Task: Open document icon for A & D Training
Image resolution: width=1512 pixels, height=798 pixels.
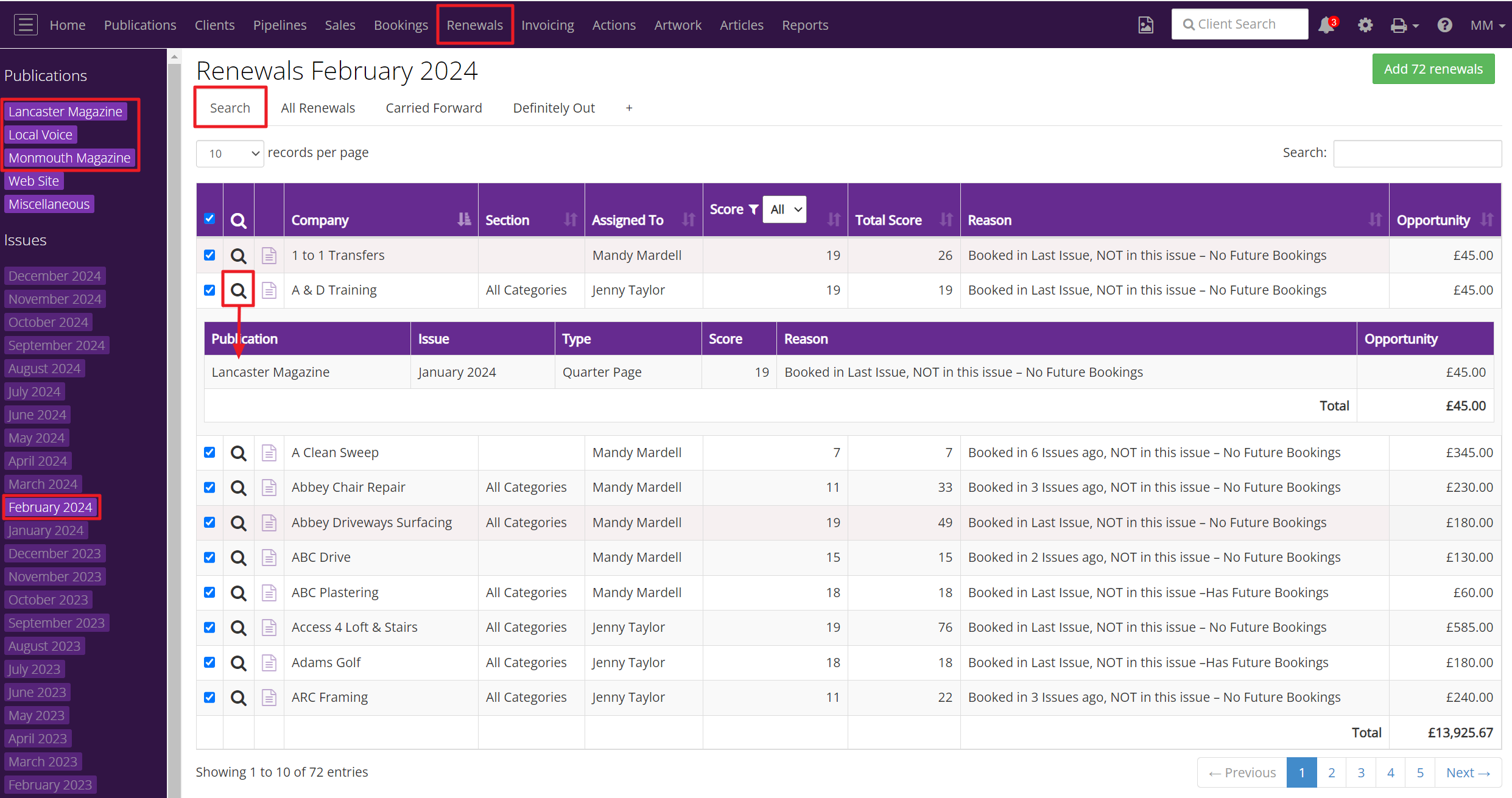Action: (269, 290)
